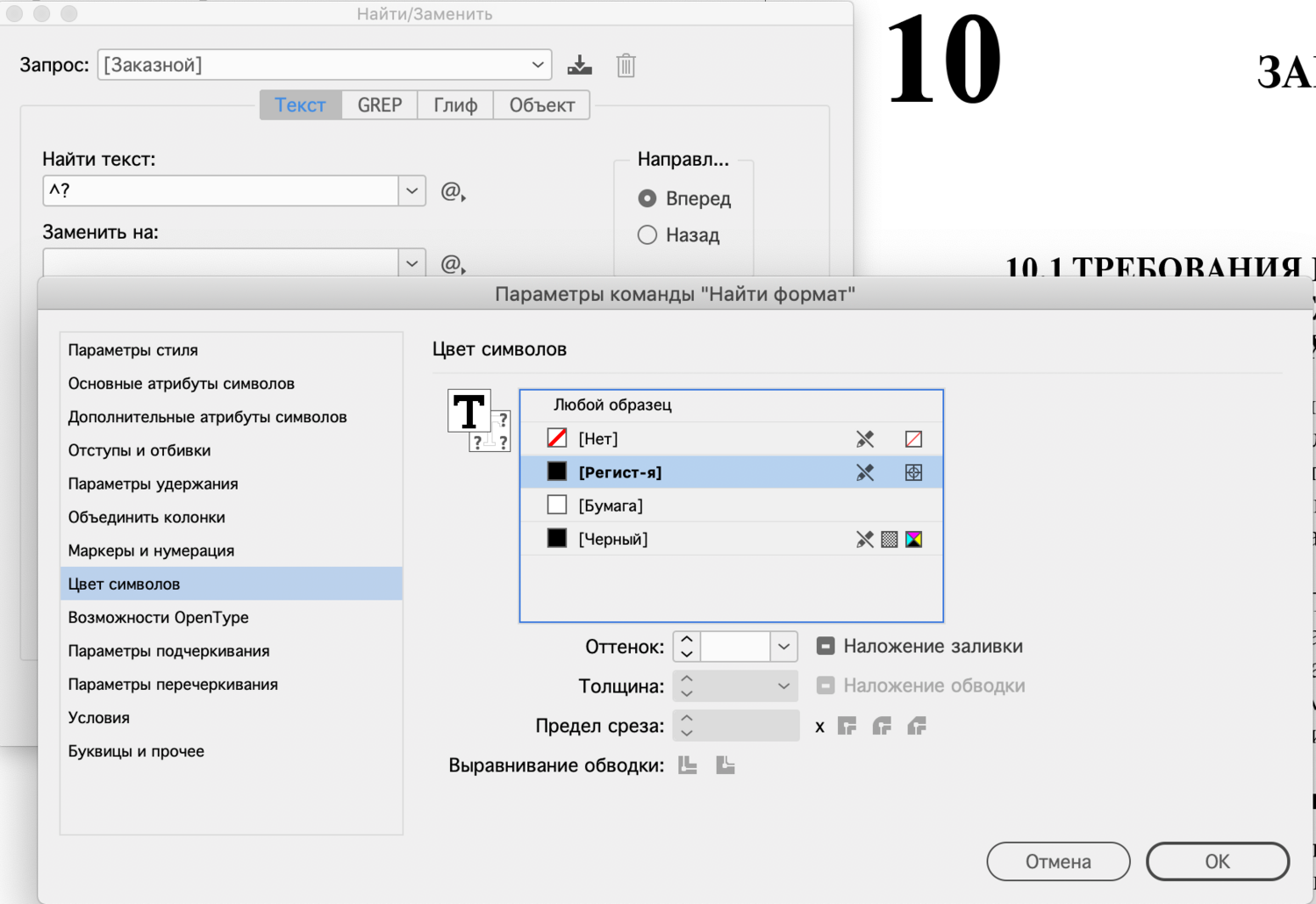This screenshot has height=904, width=1316.
Task: Click the Отмена button
Action: coord(1058,862)
